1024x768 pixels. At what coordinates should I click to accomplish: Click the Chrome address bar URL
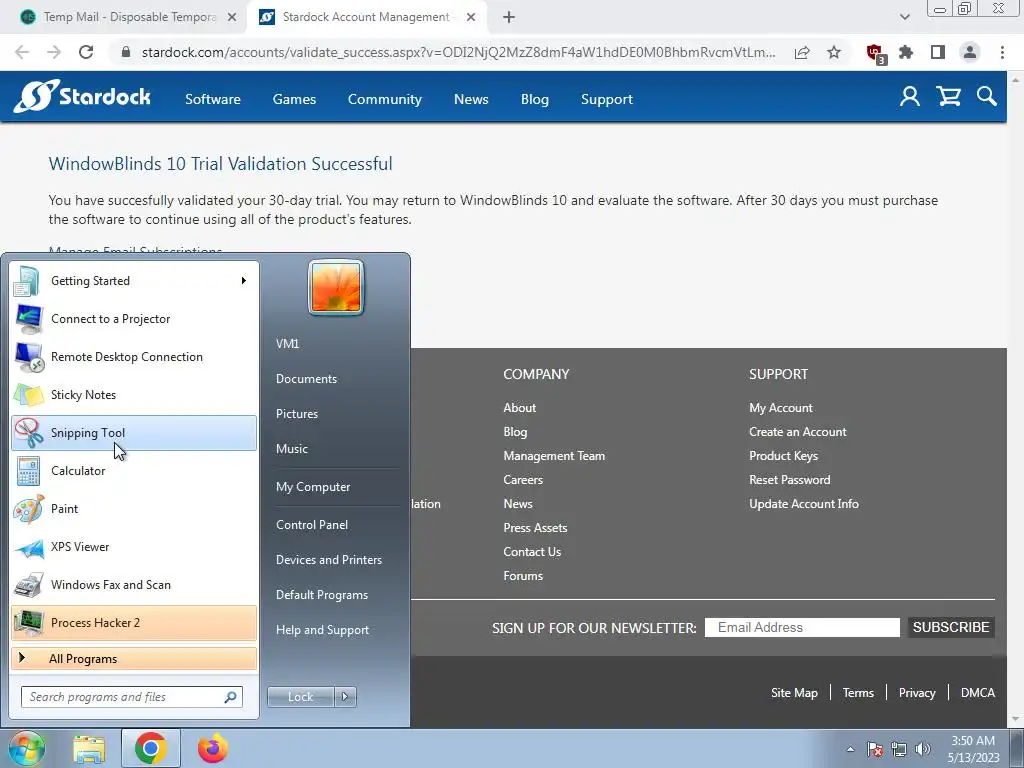(458, 52)
